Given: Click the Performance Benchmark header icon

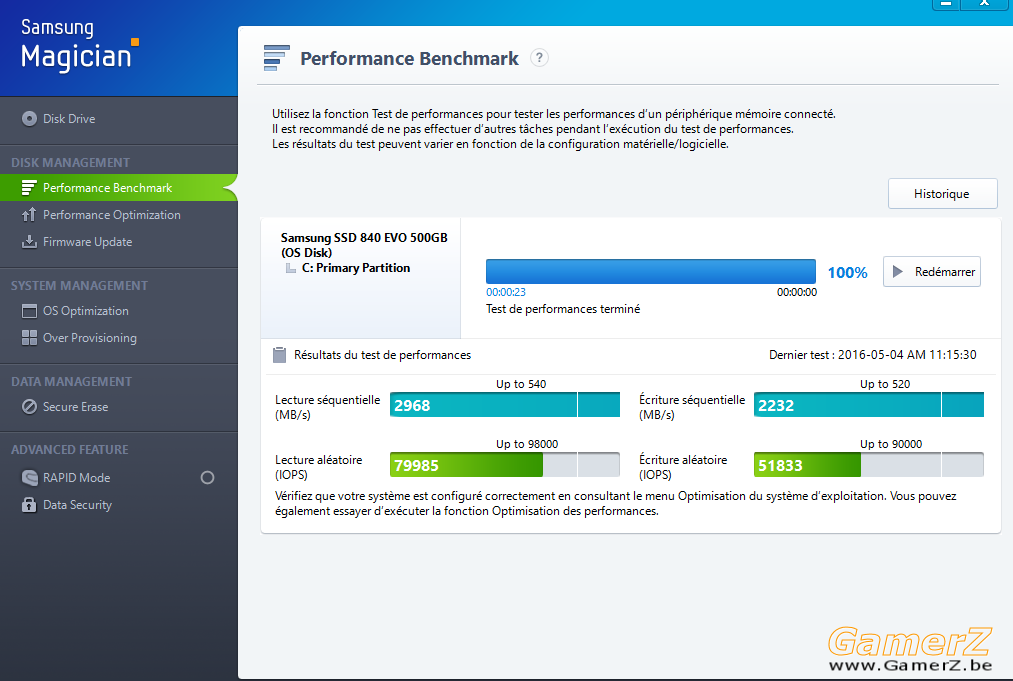Looking at the screenshot, I should click(x=277, y=58).
